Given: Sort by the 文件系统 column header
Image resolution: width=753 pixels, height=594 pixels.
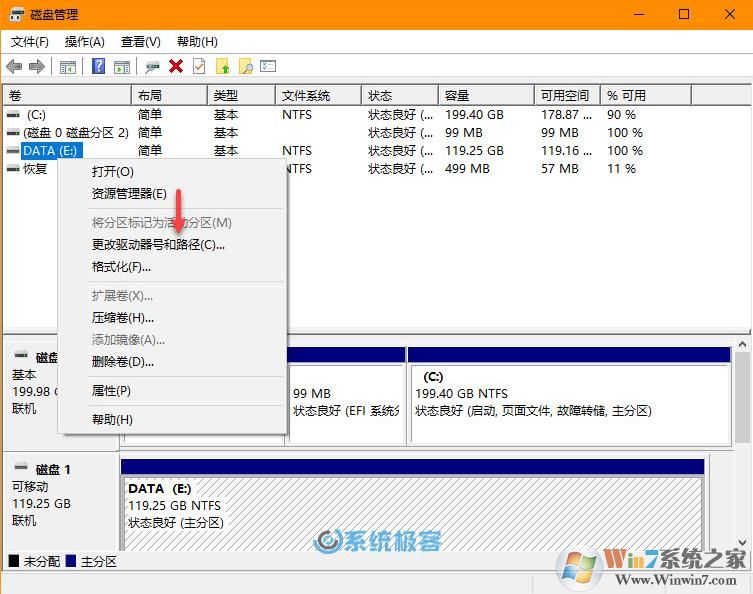Looking at the screenshot, I should tap(306, 95).
